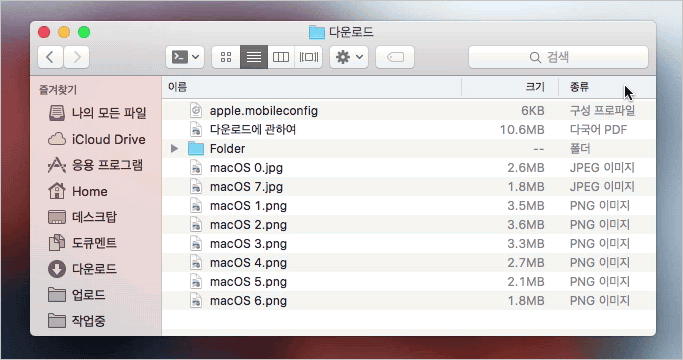683x360 pixels.
Task: Click the 다국어 PDF kind value
Action: tap(598, 130)
